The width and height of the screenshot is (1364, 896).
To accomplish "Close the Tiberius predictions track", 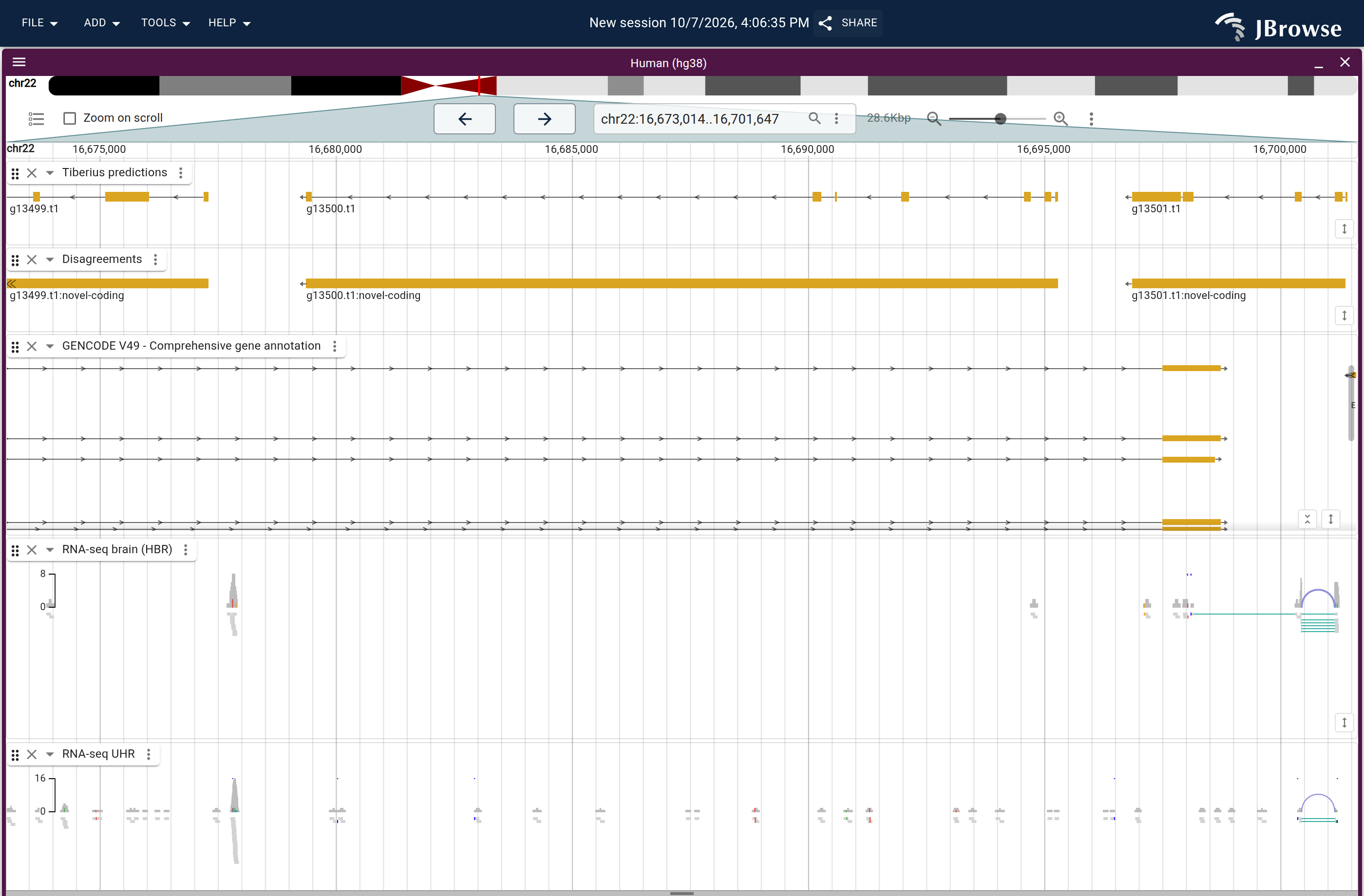I will [32, 172].
